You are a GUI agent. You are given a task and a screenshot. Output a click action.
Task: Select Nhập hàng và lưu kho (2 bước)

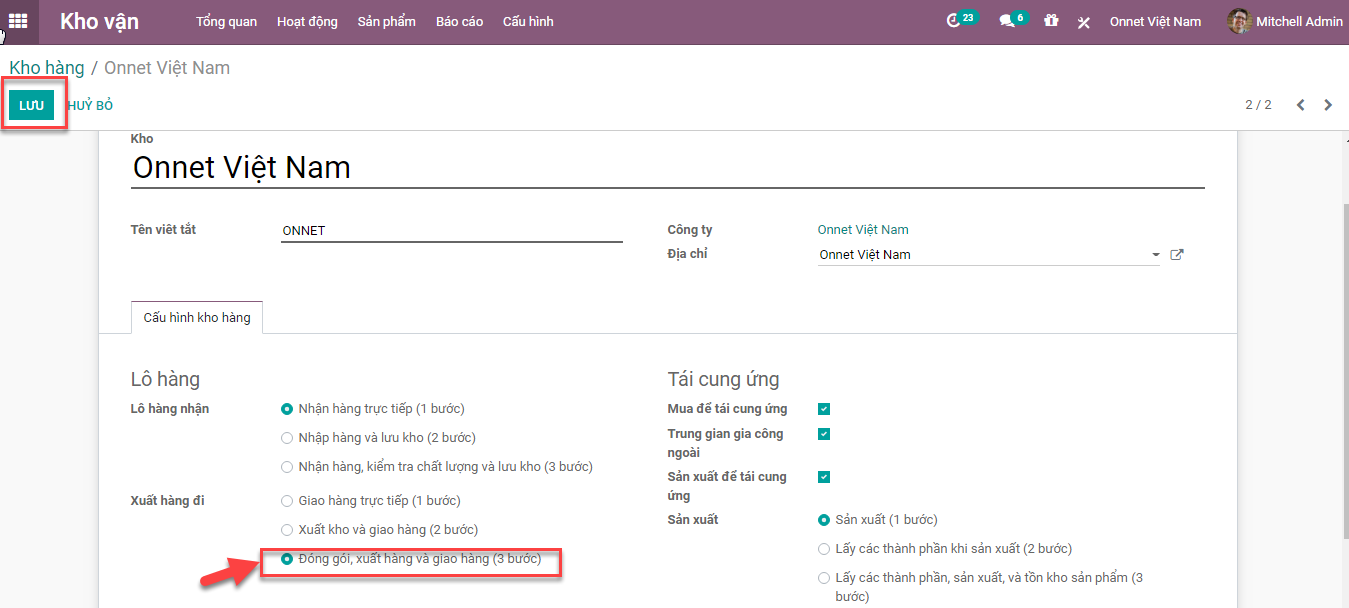287,438
